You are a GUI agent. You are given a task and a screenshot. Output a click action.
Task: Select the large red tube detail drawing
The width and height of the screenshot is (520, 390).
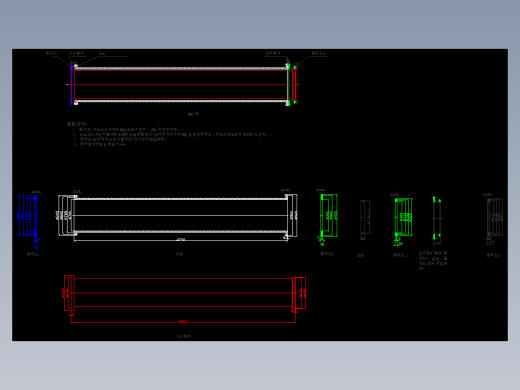[185, 298]
